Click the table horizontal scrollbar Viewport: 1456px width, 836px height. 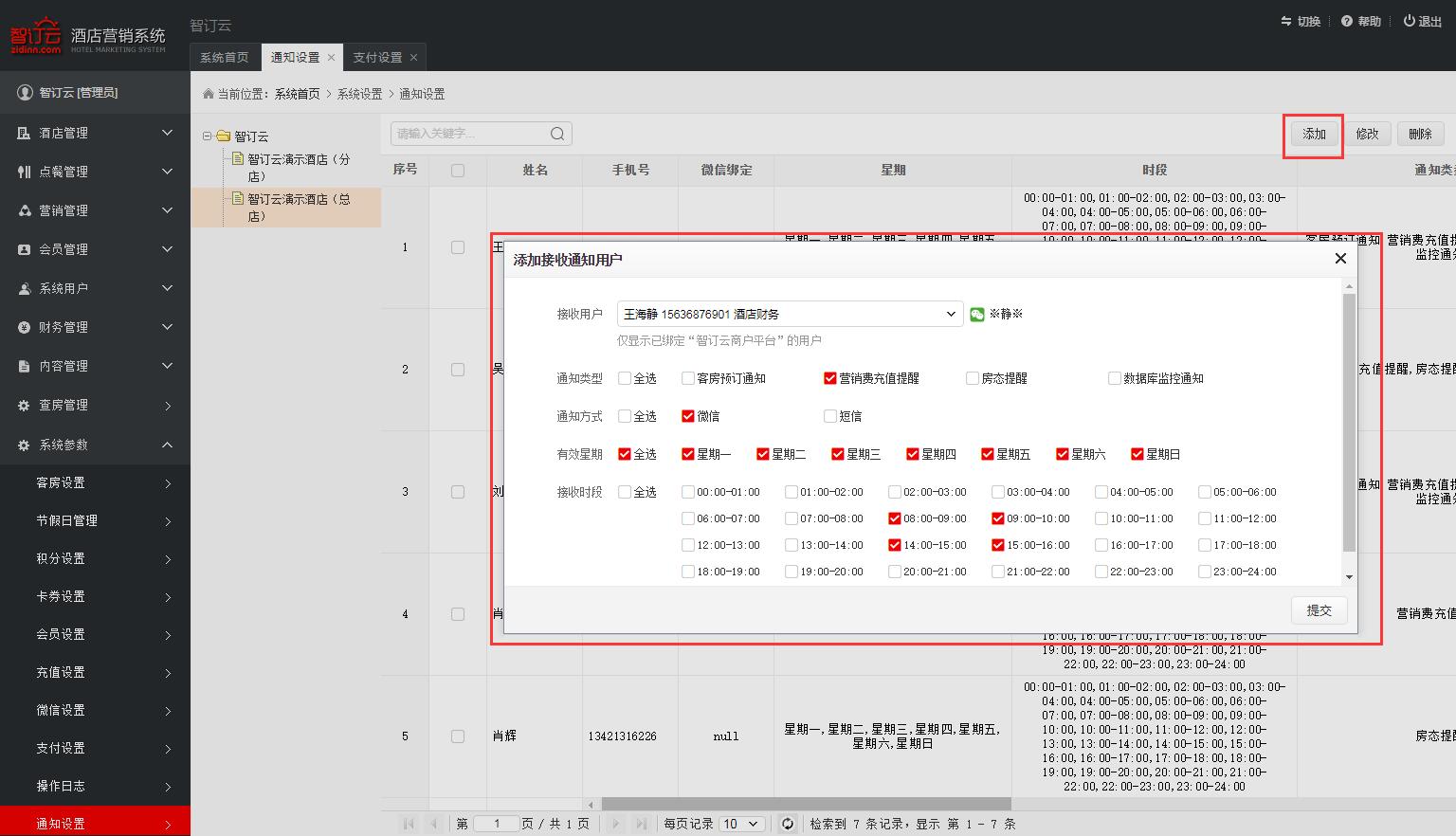(806, 805)
